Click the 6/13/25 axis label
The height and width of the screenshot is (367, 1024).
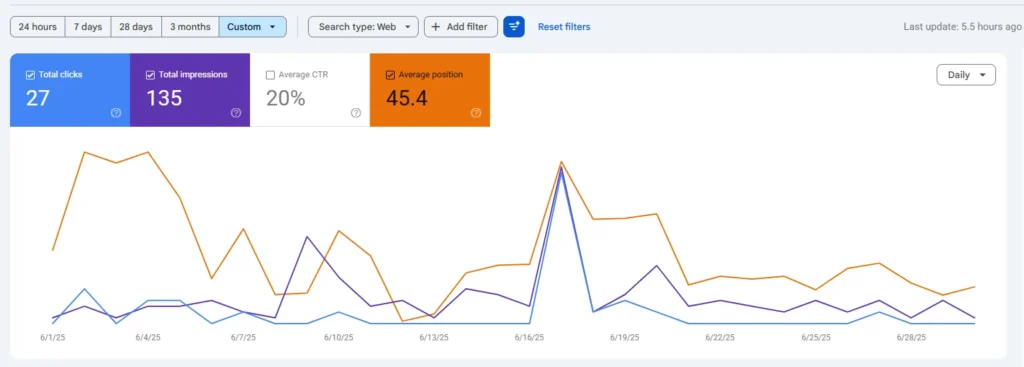(434, 338)
